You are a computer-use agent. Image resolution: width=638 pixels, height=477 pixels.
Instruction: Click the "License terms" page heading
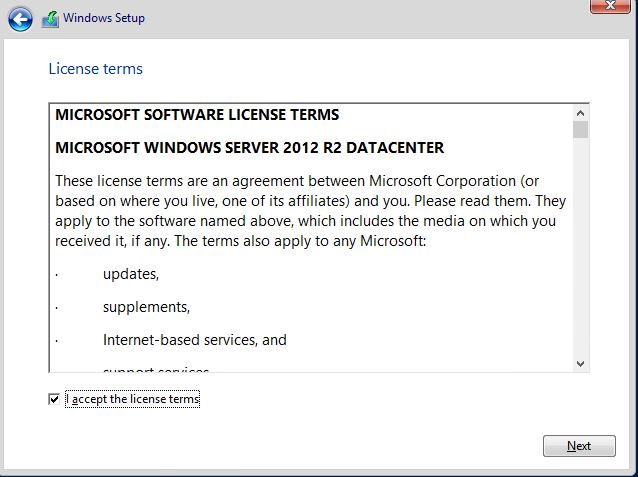(96, 69)
